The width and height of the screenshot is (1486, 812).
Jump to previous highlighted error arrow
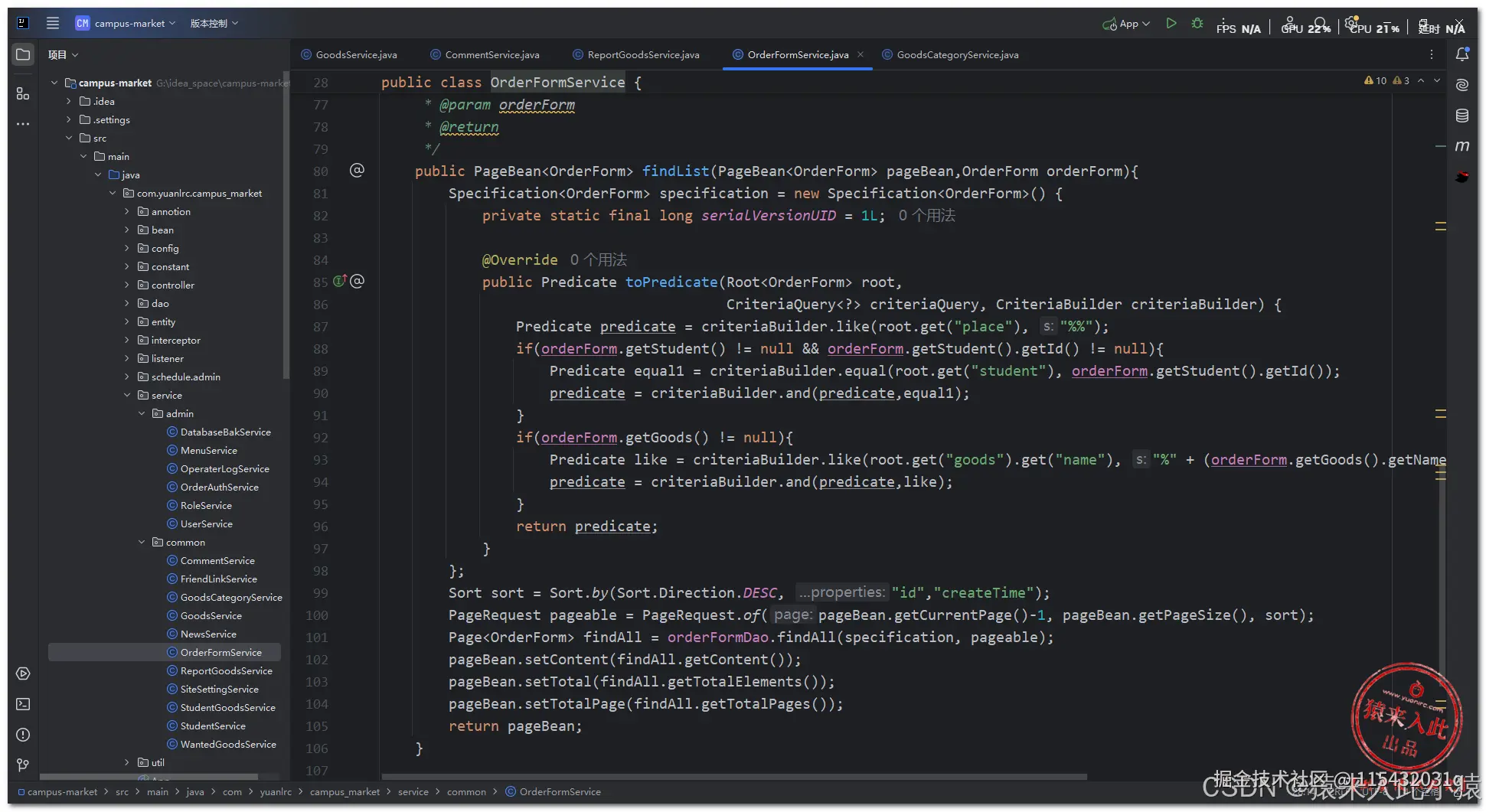pos(1421,80)
